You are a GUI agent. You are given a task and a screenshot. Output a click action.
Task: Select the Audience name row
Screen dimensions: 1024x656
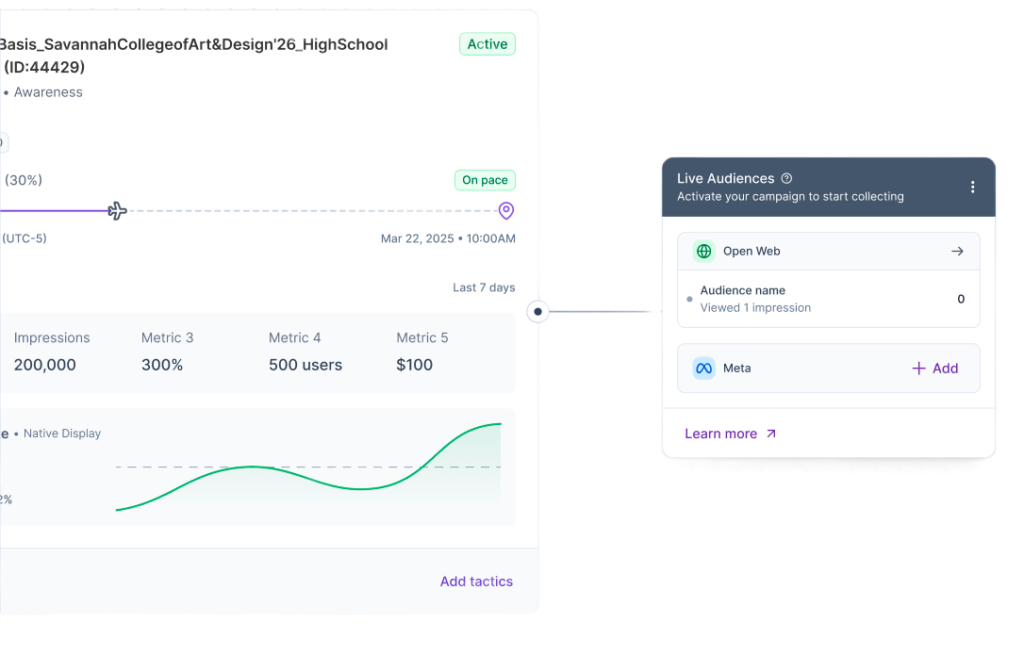click(828, 299)
